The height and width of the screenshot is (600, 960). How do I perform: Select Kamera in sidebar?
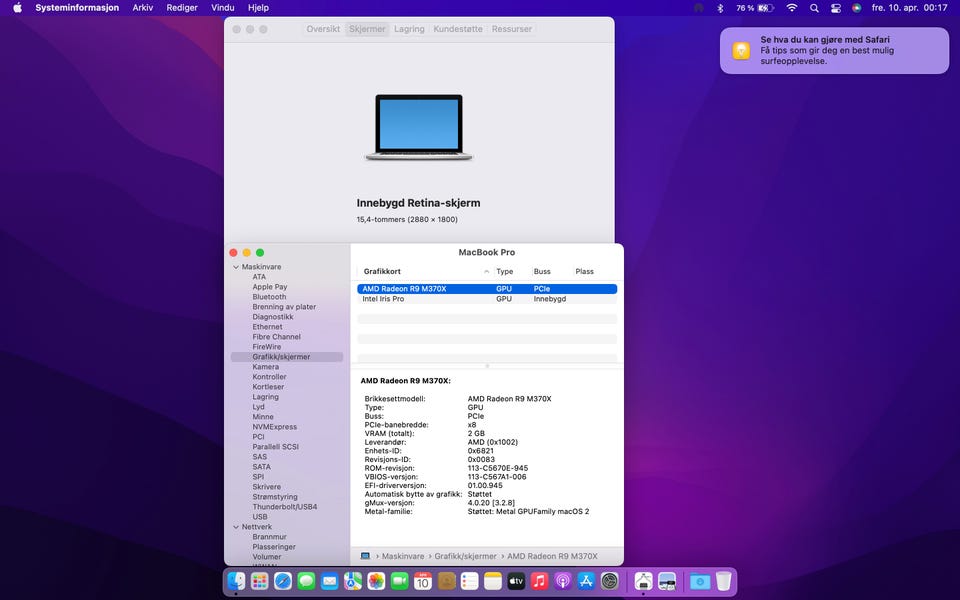265,367
